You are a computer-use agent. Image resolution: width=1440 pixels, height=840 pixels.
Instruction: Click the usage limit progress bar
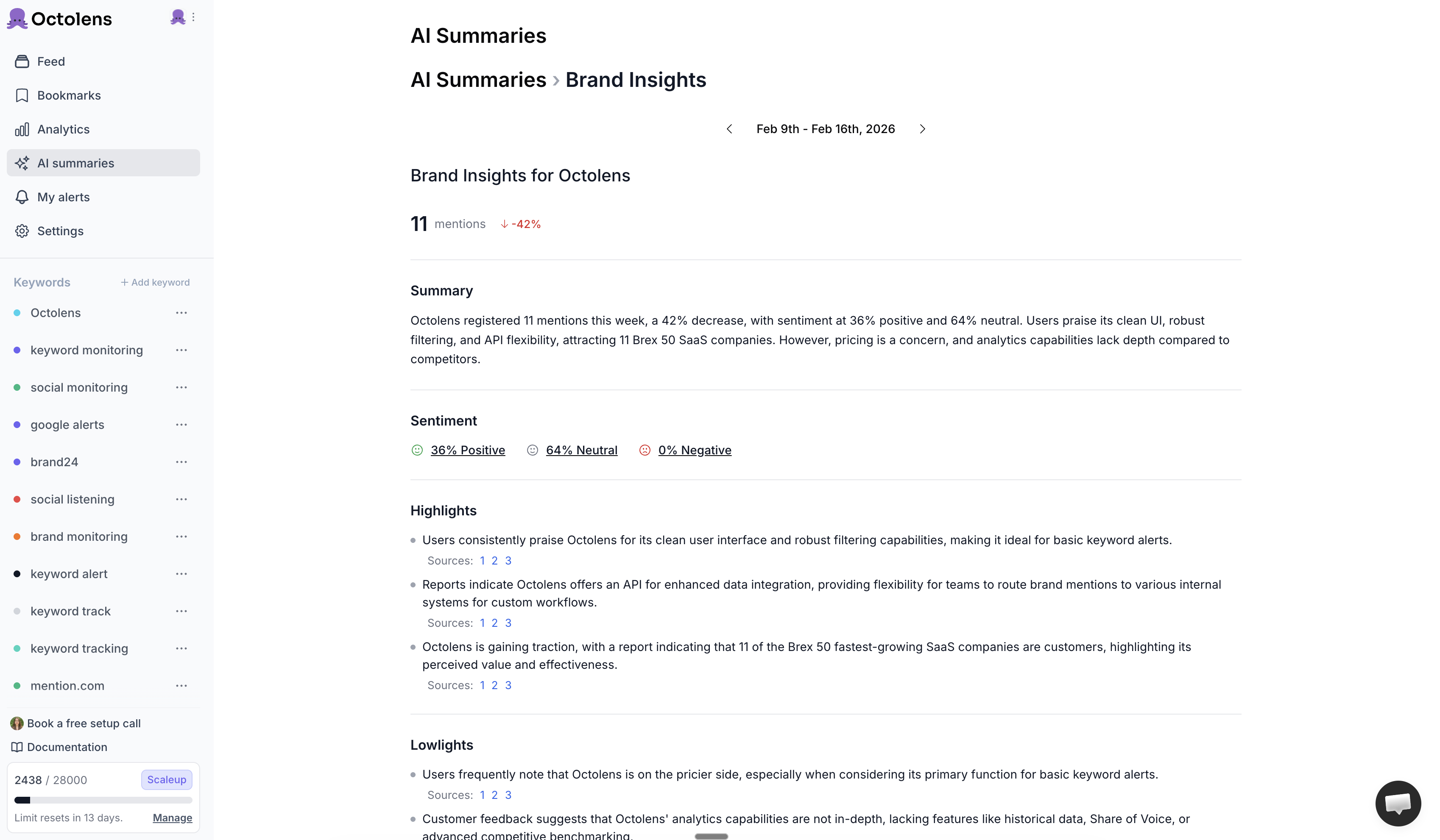[103, 800]
